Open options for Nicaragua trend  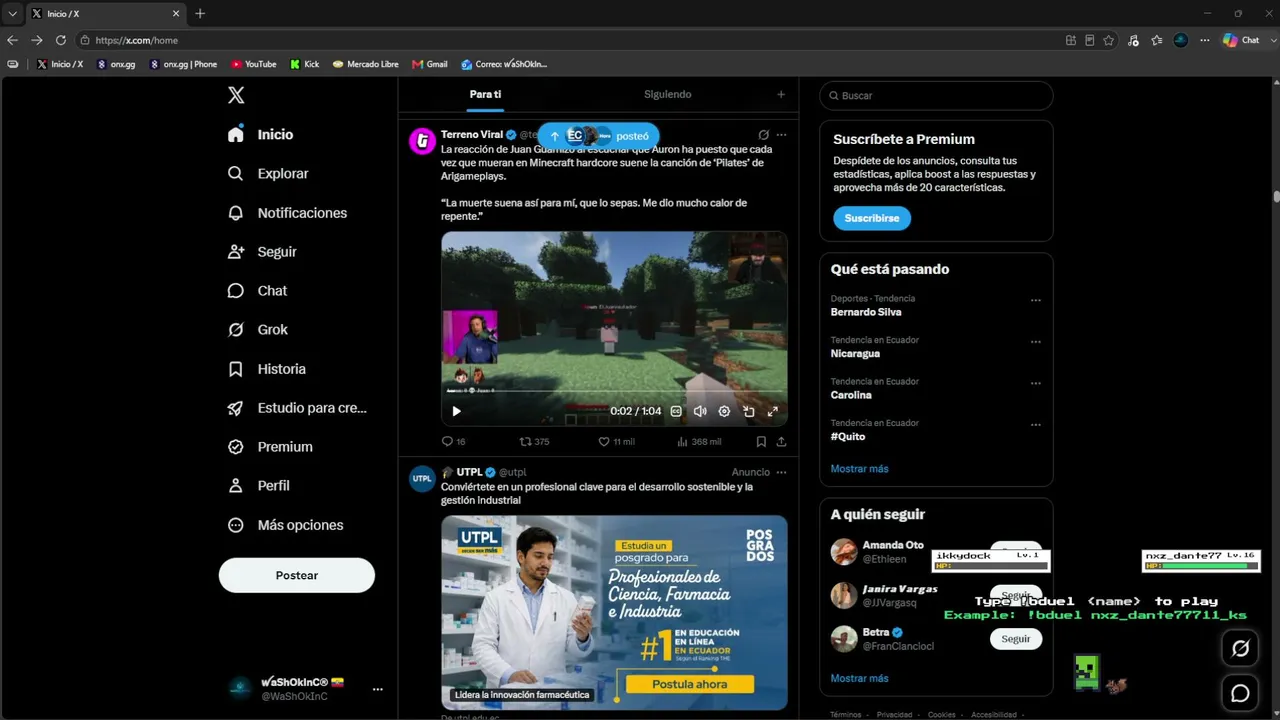click(x=1036, y=341)
